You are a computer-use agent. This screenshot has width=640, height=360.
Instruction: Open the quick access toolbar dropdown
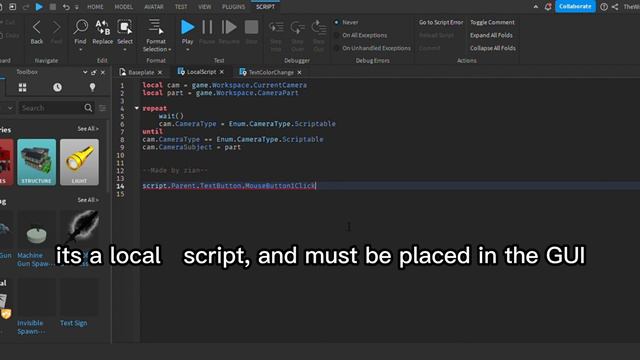pyautogui.click(x=76, y=7)
